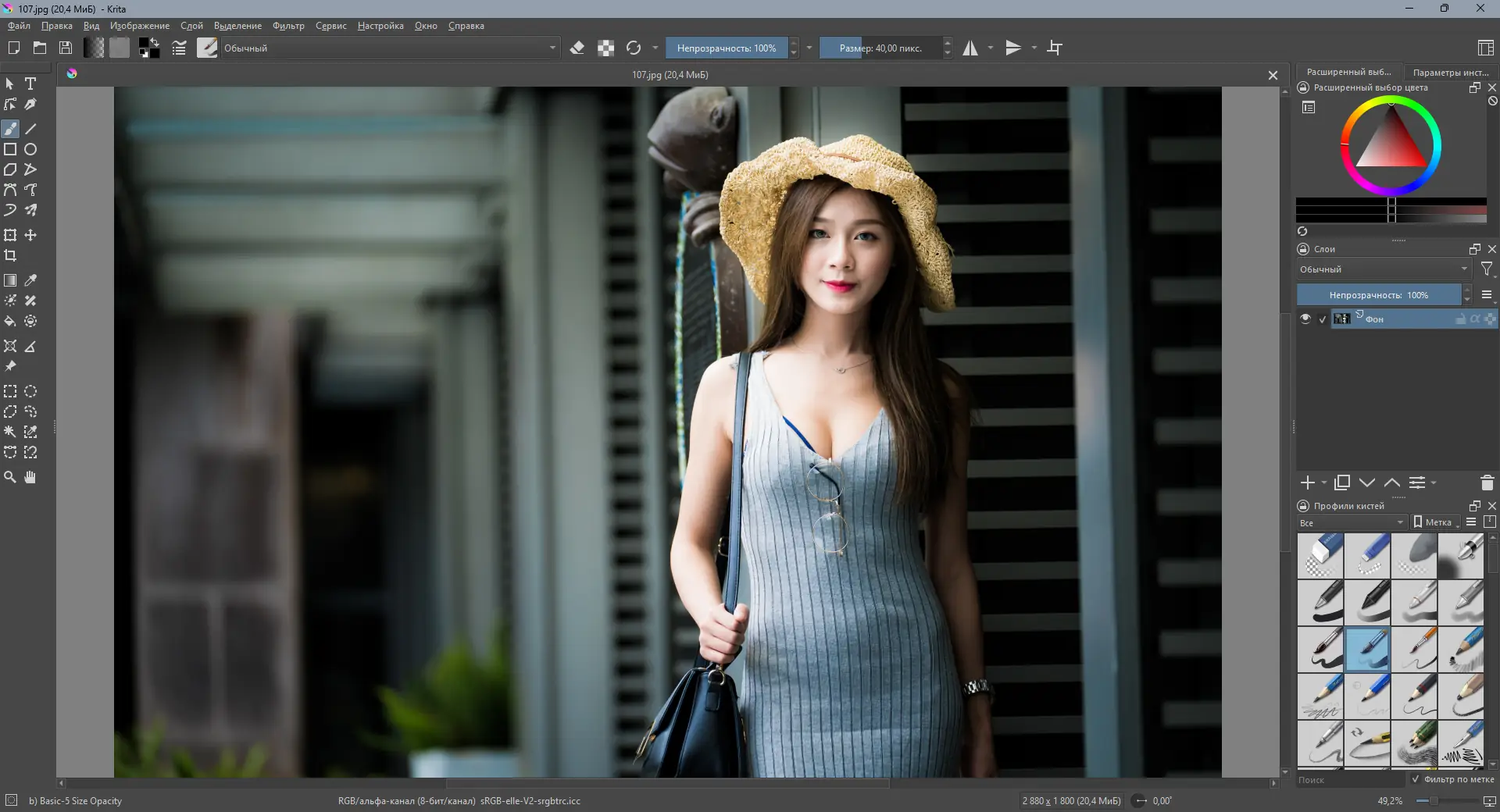Delete layer using trash icon
1500x812 pixels.
click(1487, 483)
